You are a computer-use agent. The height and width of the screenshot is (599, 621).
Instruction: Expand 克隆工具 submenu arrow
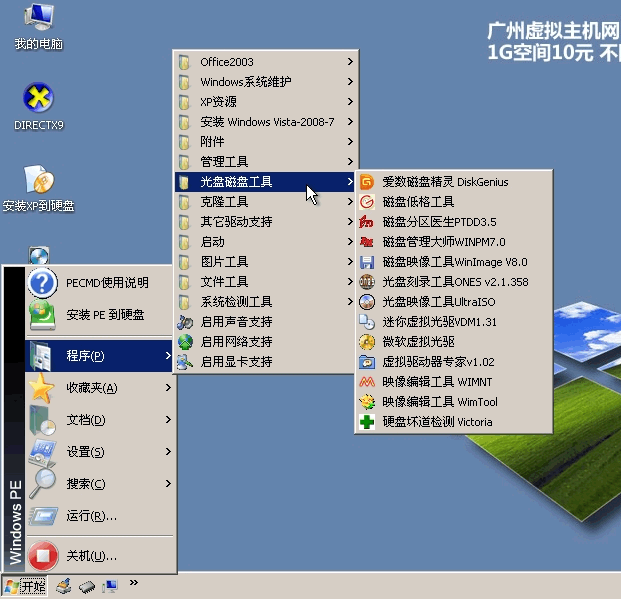350,202
